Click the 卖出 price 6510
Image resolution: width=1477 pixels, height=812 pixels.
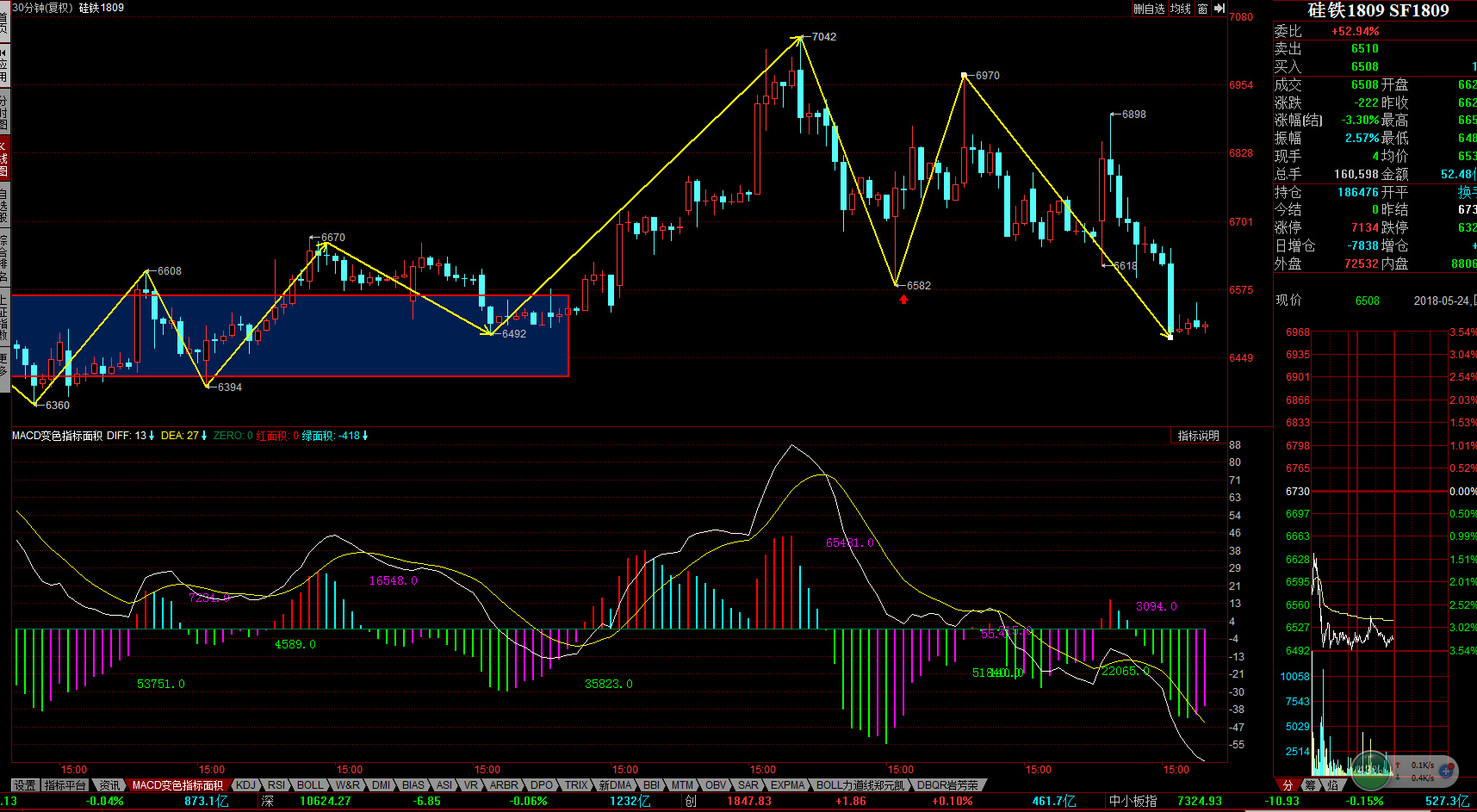pos(1365,49)
